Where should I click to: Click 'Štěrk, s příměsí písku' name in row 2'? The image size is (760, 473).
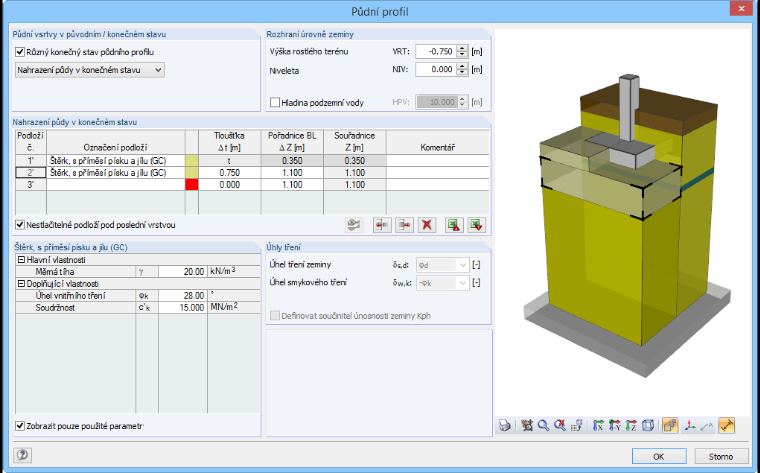click(115, 173)
